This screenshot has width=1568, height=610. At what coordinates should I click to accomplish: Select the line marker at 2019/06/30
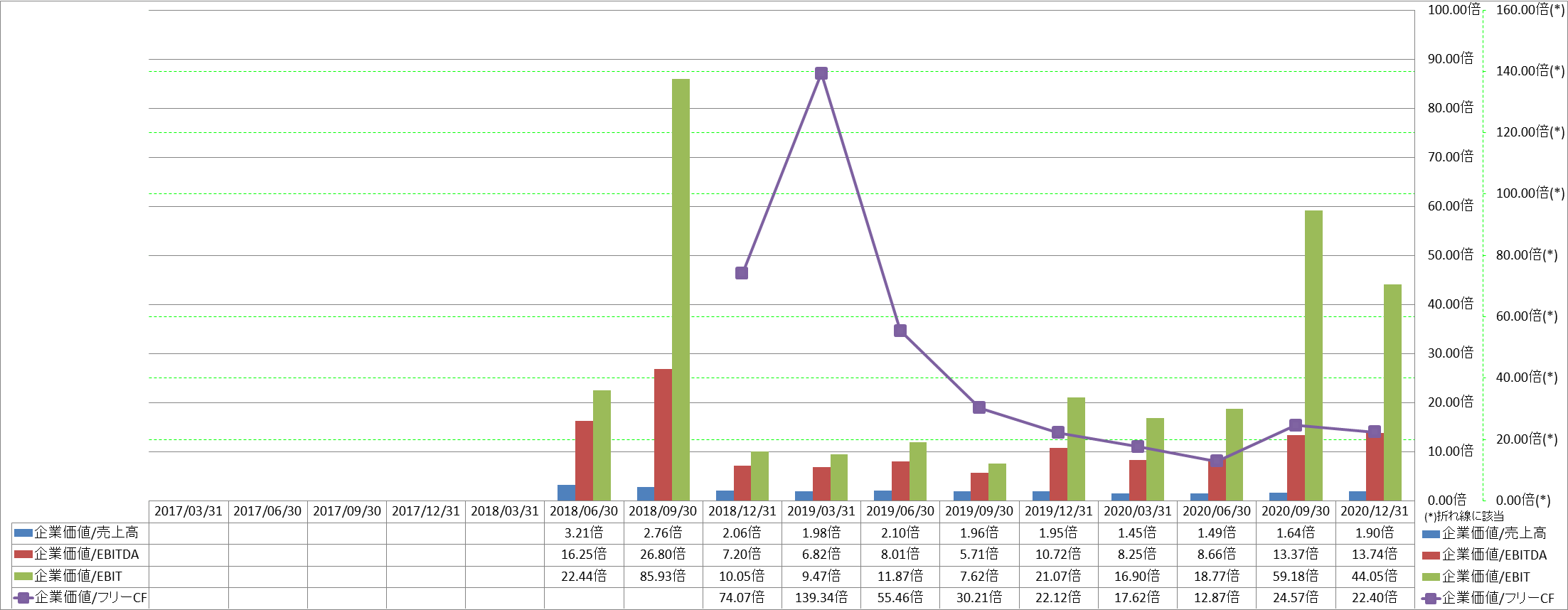(900, 331)
